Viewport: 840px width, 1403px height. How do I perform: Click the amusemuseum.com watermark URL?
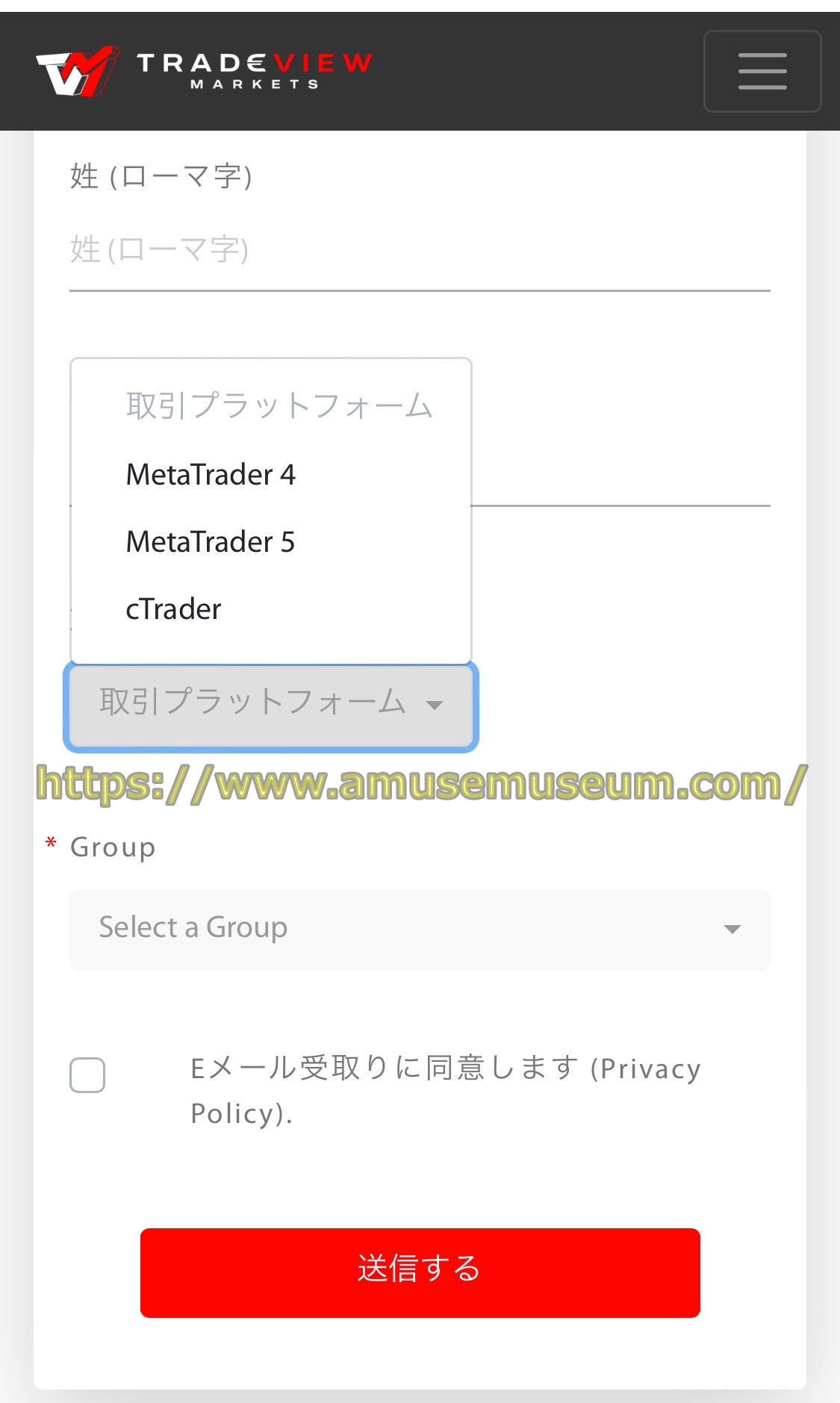pyautogui.click(x=422, y=784)
